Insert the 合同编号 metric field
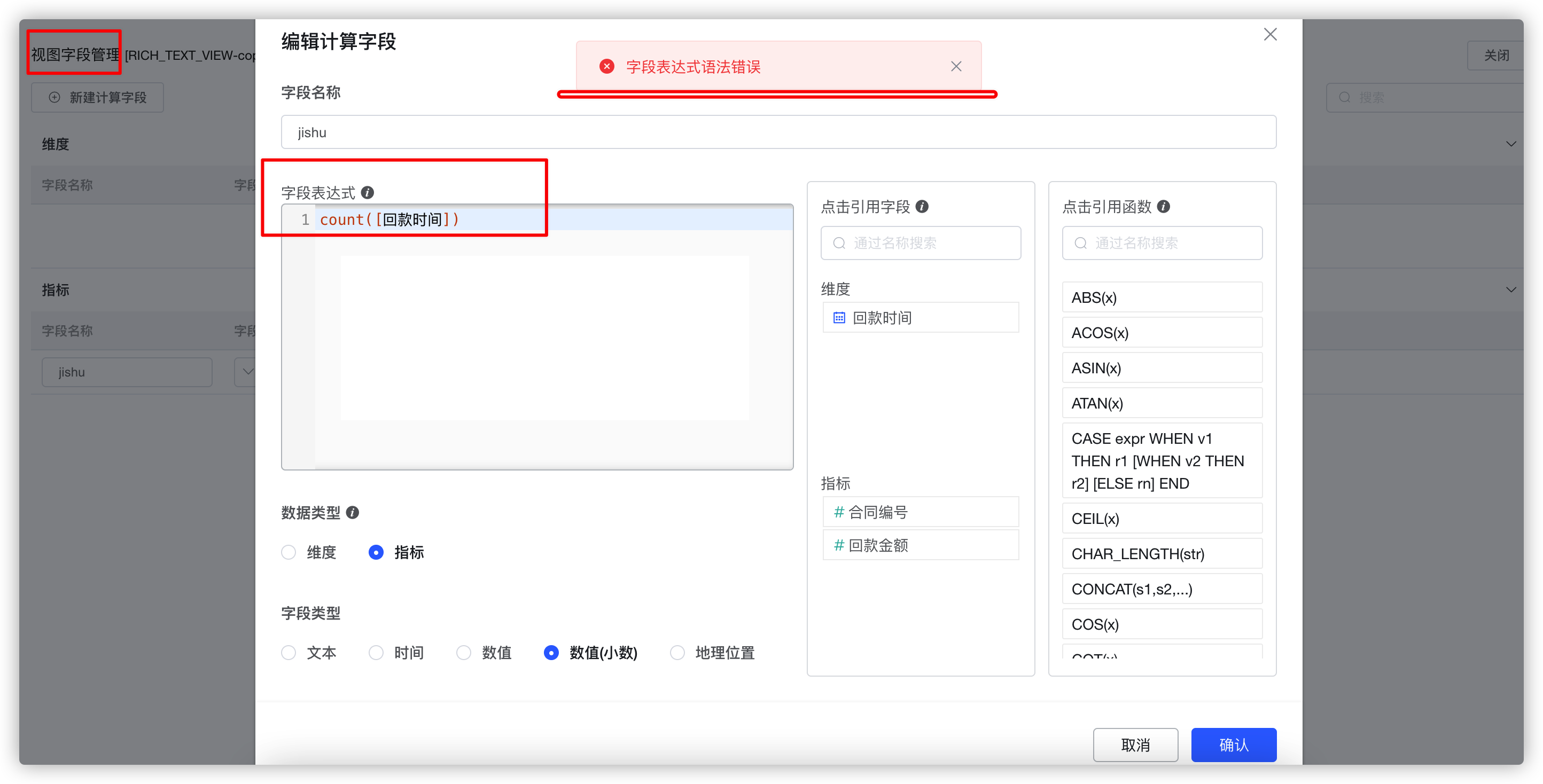Screen dimensions: 1543x784 tap(921, 512)
